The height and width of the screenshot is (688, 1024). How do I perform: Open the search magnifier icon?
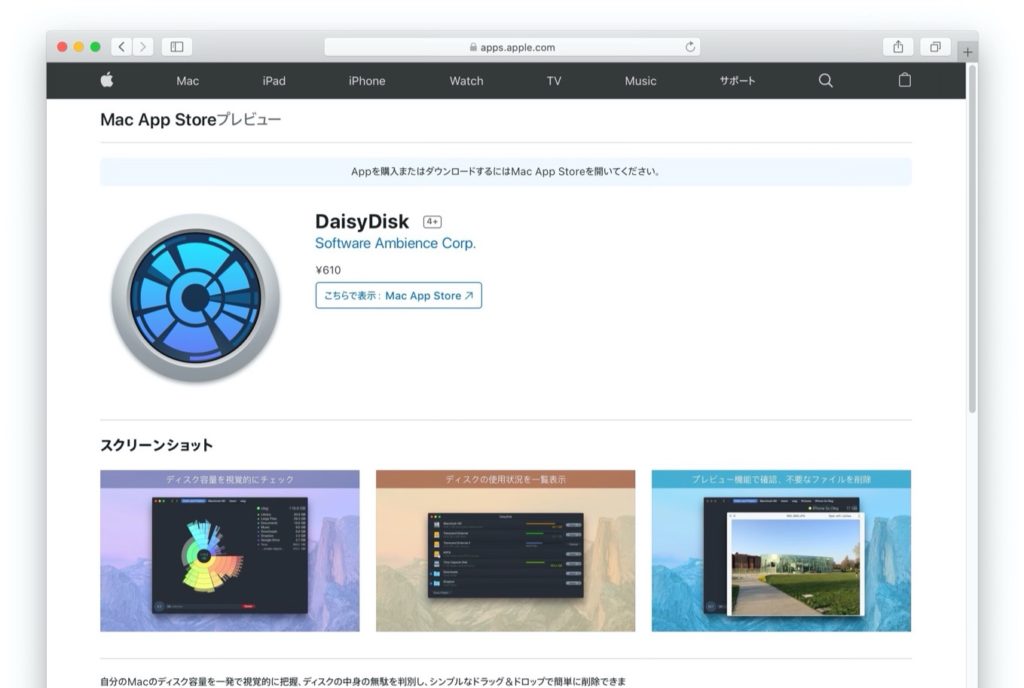[825, 81]
